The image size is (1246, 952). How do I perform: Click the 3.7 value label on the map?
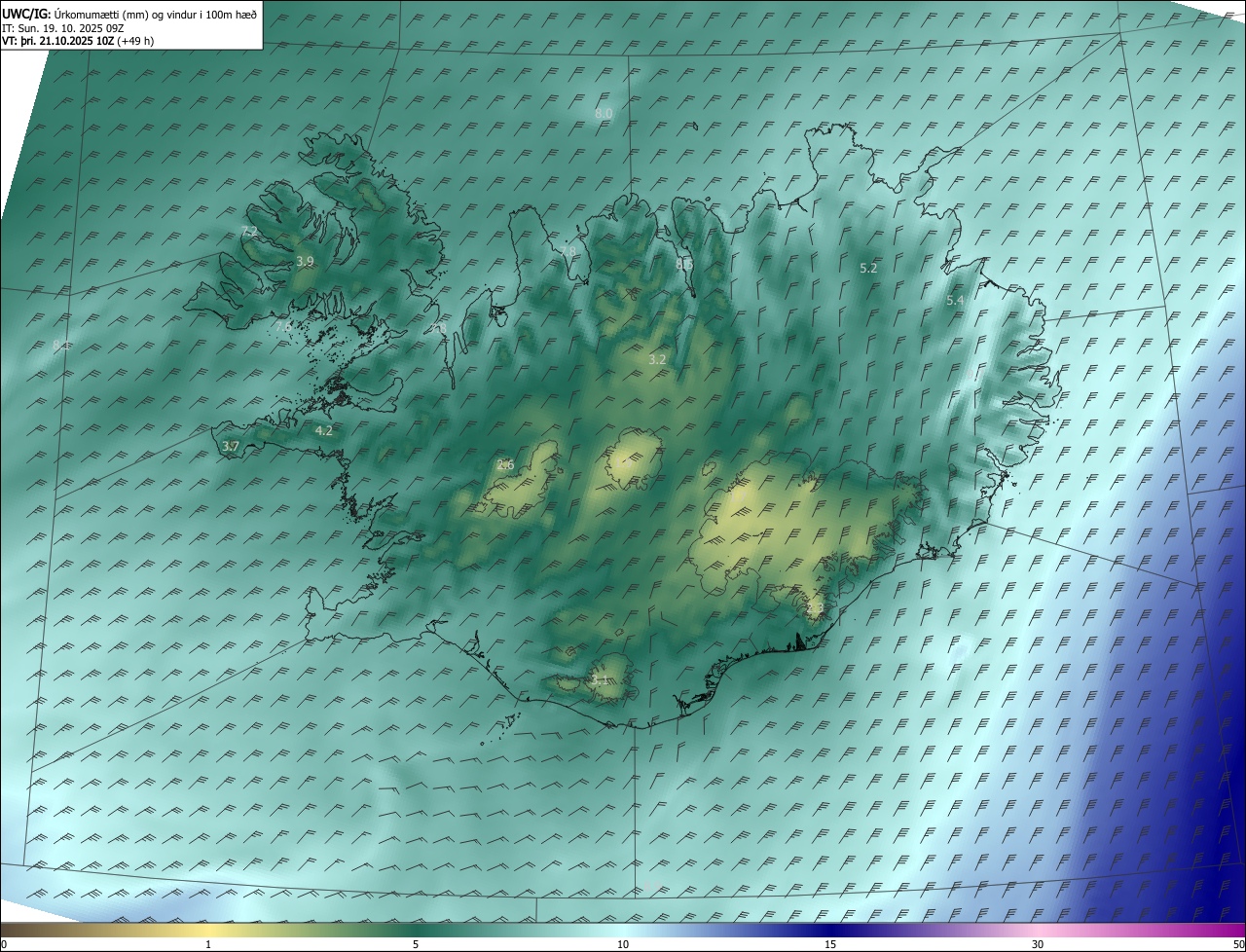pos(231,446)
